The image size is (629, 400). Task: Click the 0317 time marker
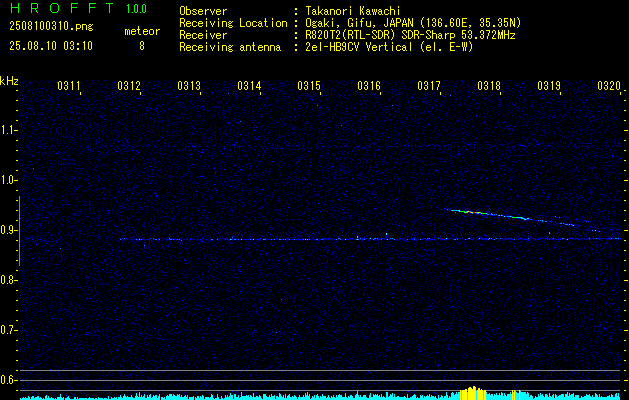[429, 85]
